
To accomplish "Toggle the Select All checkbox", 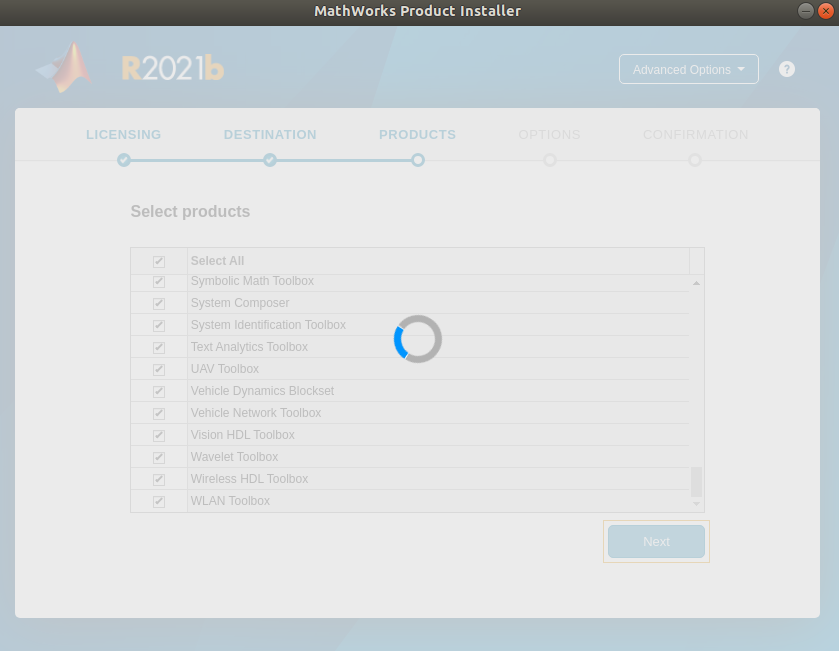I will (x=159, y=262).
